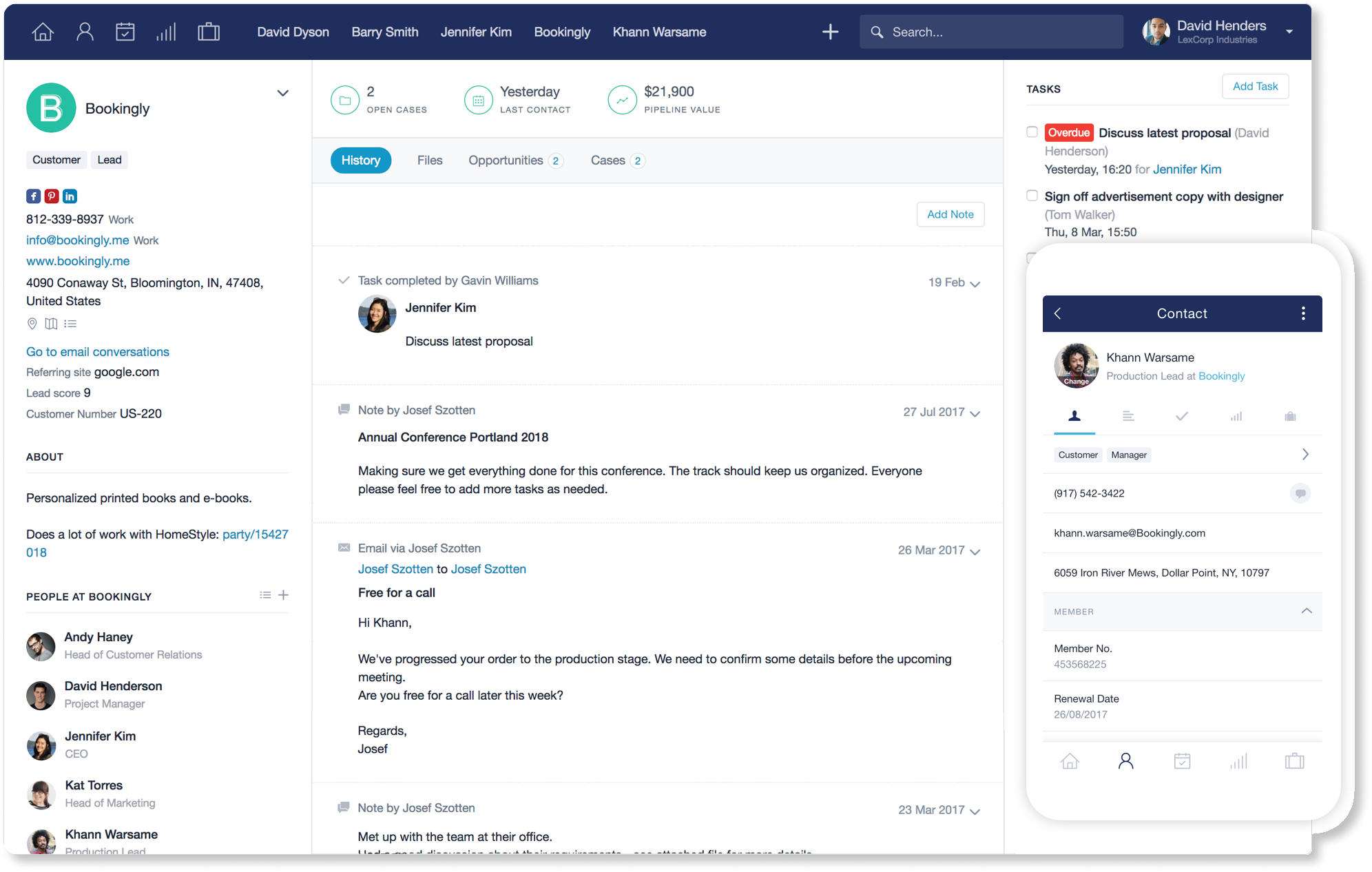Click Khann Warsame's avatar Change photo
Screen dimensions: 1372x872
pyautogui.click(x=1076, y=366)
